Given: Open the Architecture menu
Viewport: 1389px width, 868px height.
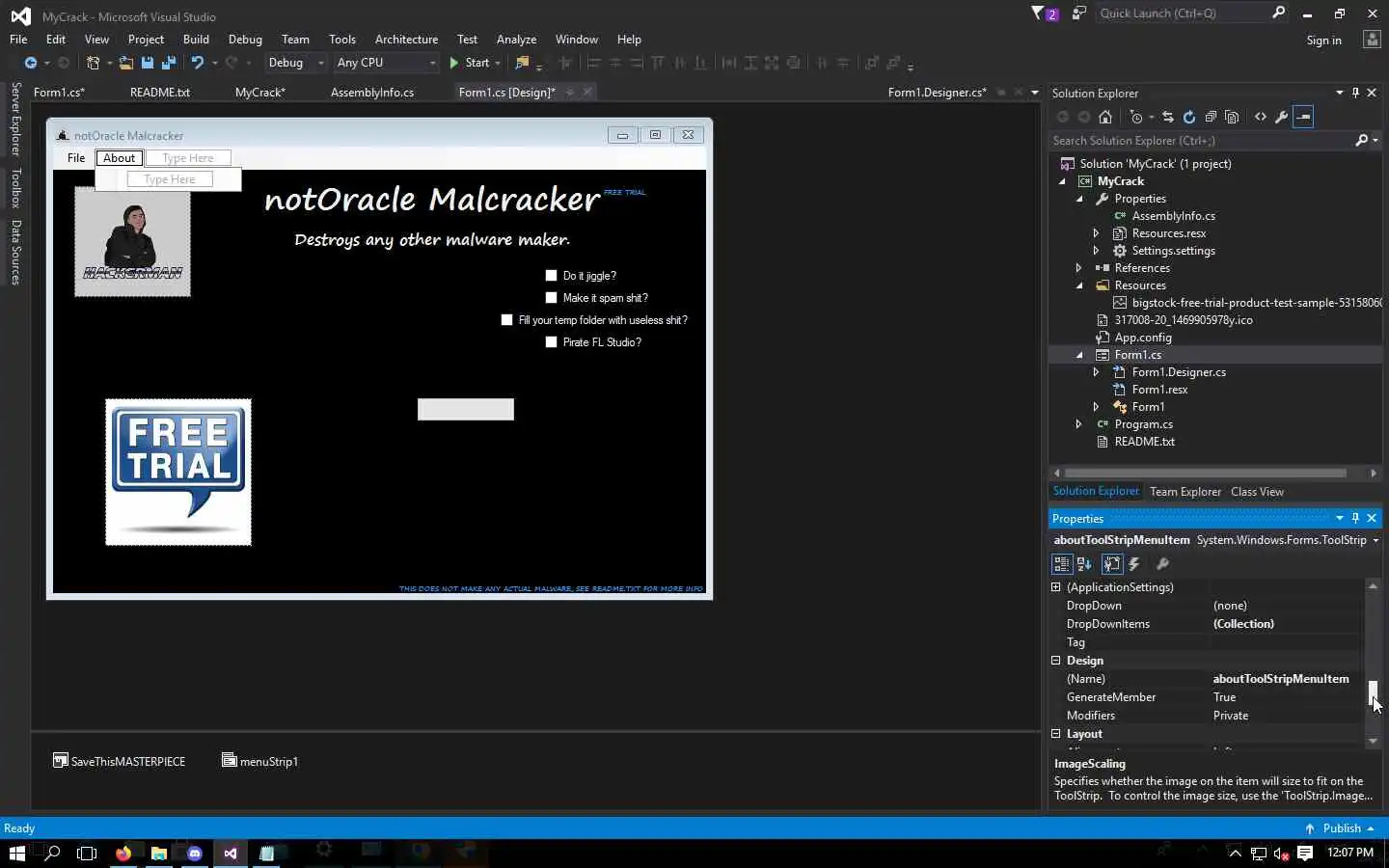Looking at the screenshot, I should click(406, 40).
